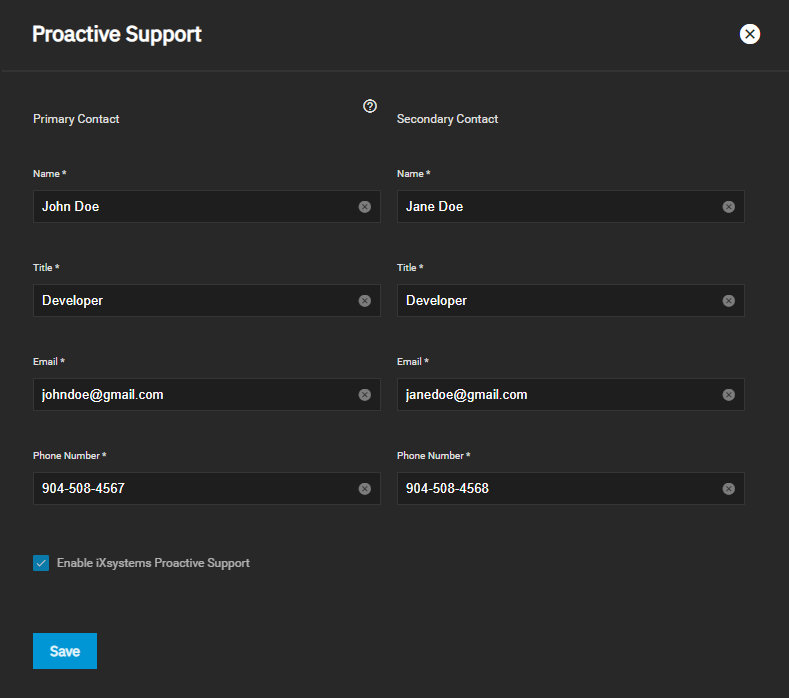789x698 pixels.
Task: Close the Proactive Support panel
Action: tap(750, 34)
